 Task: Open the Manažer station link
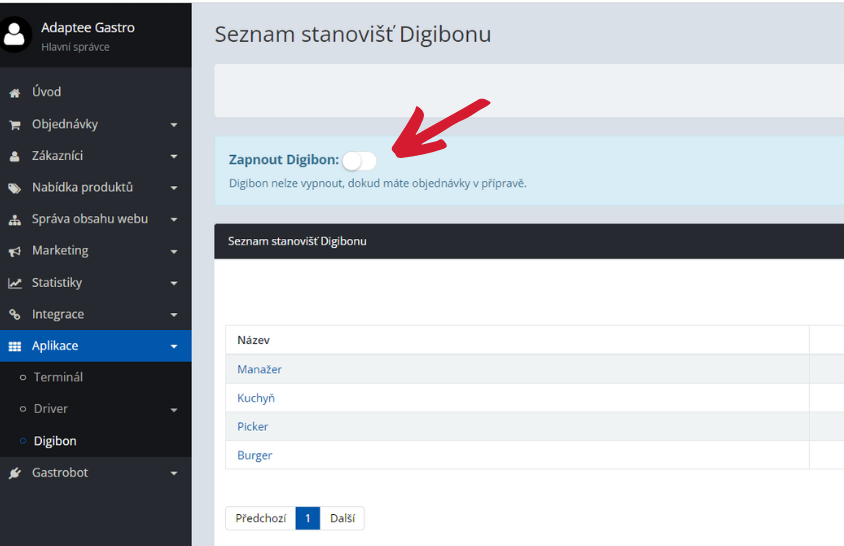(x=259, y=369)
